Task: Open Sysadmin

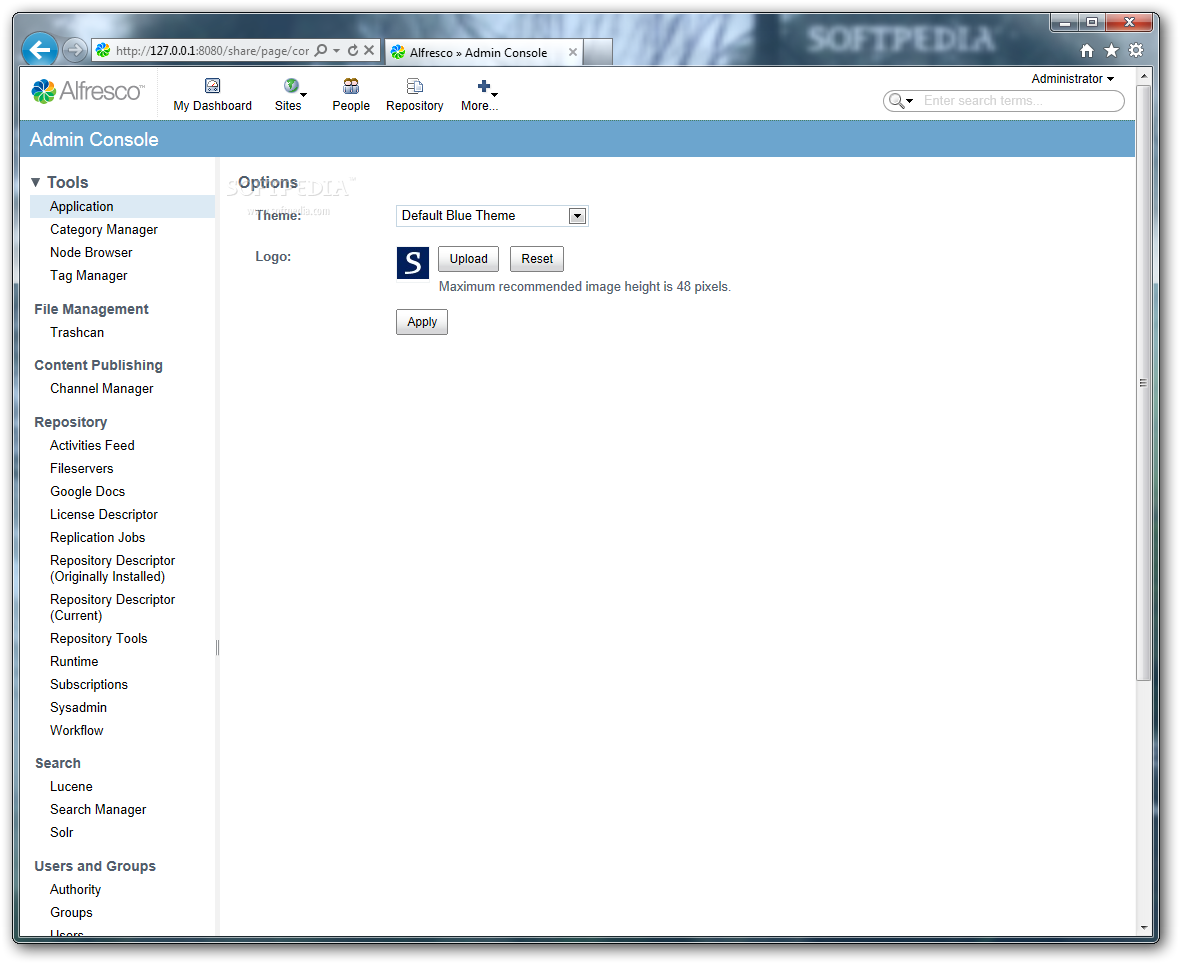Action: (x=78, y=707)
